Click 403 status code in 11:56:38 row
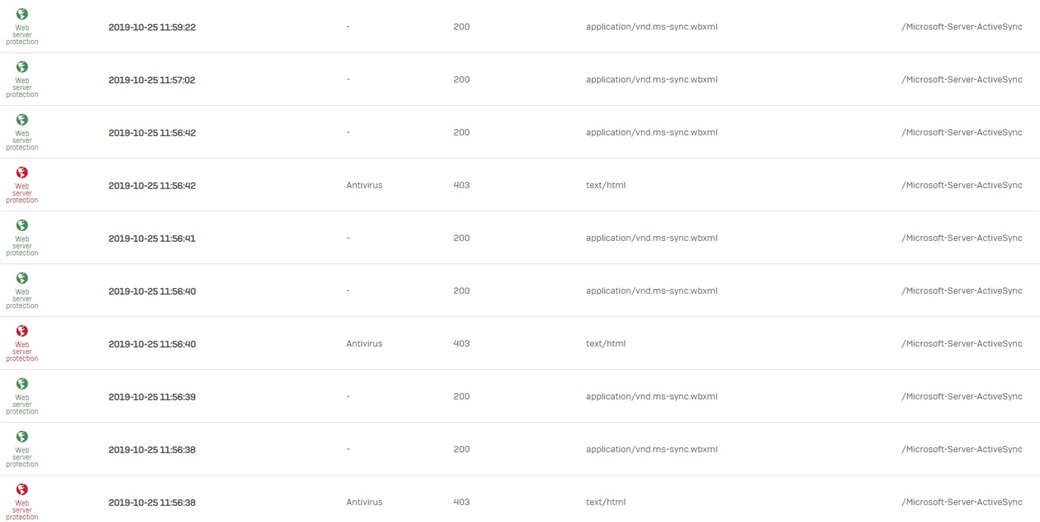Viewport: 1040px width, 522px height. [x=461, y=502]
